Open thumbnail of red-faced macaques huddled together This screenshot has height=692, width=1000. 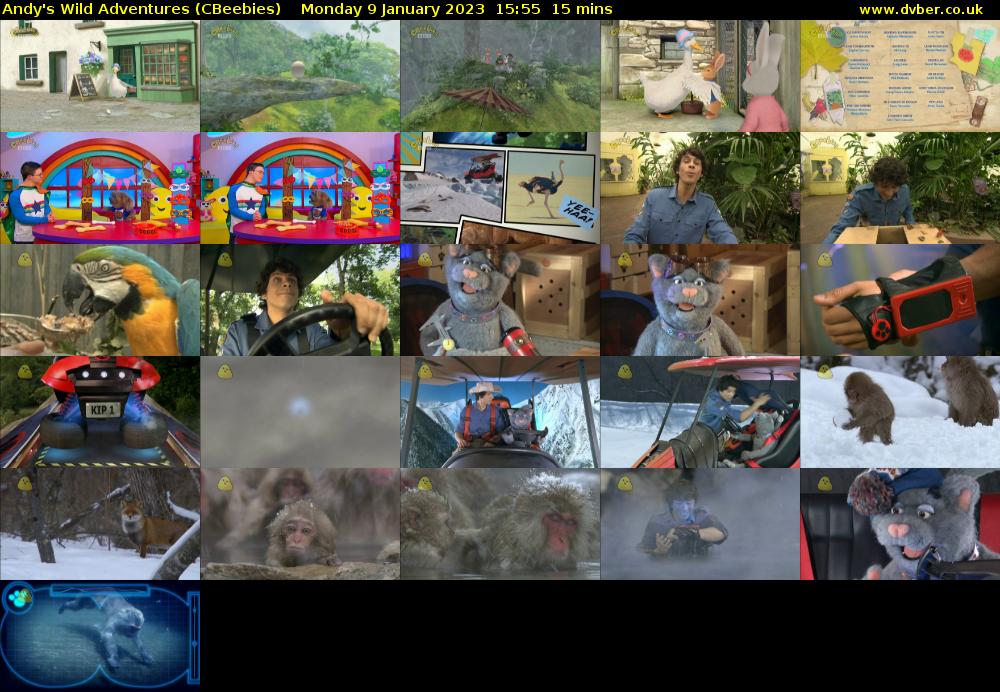click(x=500, y=524)
